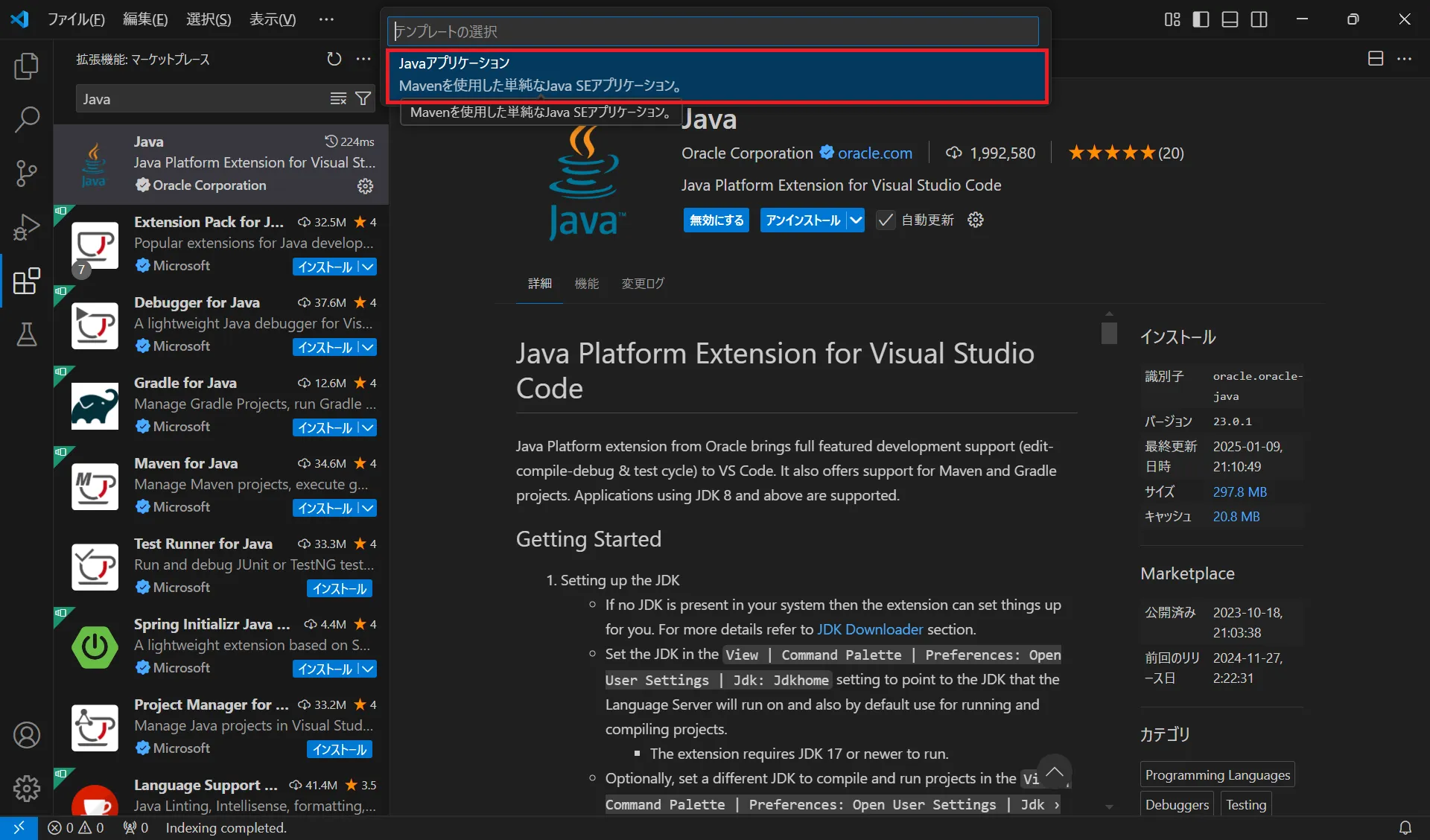Toggle primary side bar layout icon
The height and width of the screenshot is (840, 1430).
[1201, 19]
